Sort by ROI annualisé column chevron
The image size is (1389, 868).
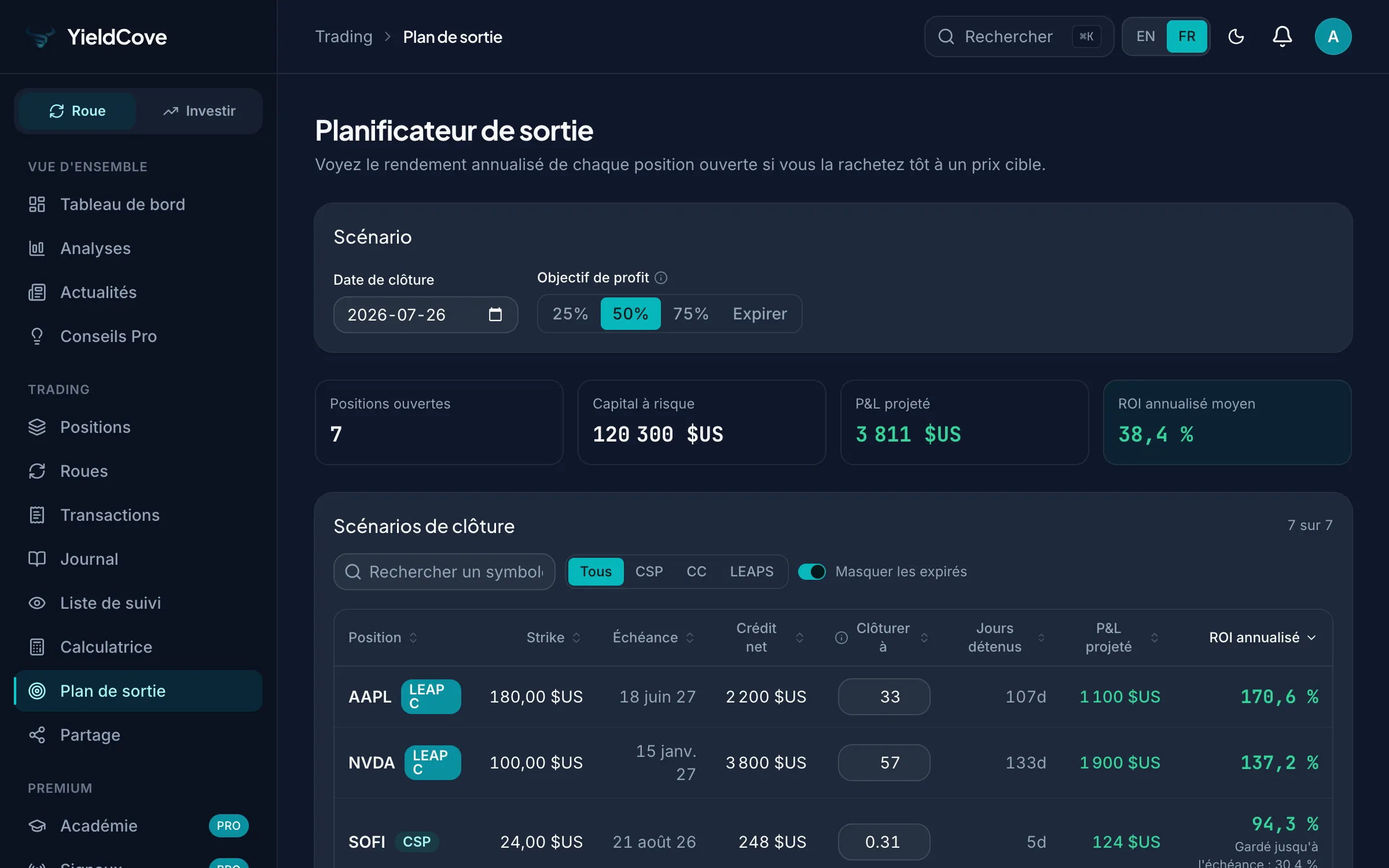tap(1311, 638)
